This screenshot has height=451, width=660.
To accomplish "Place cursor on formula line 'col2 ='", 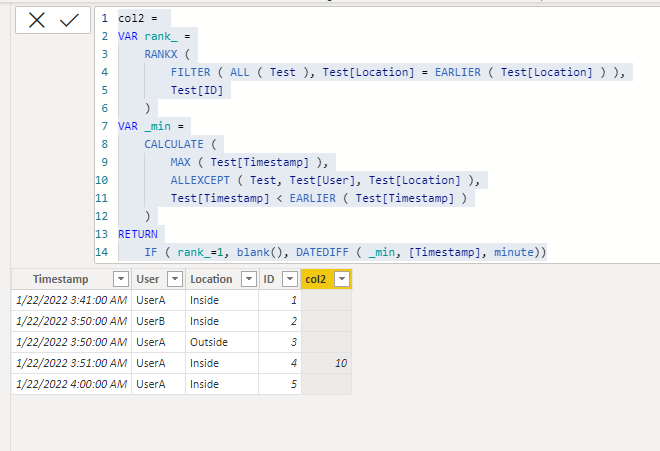I will pos(138,18).
